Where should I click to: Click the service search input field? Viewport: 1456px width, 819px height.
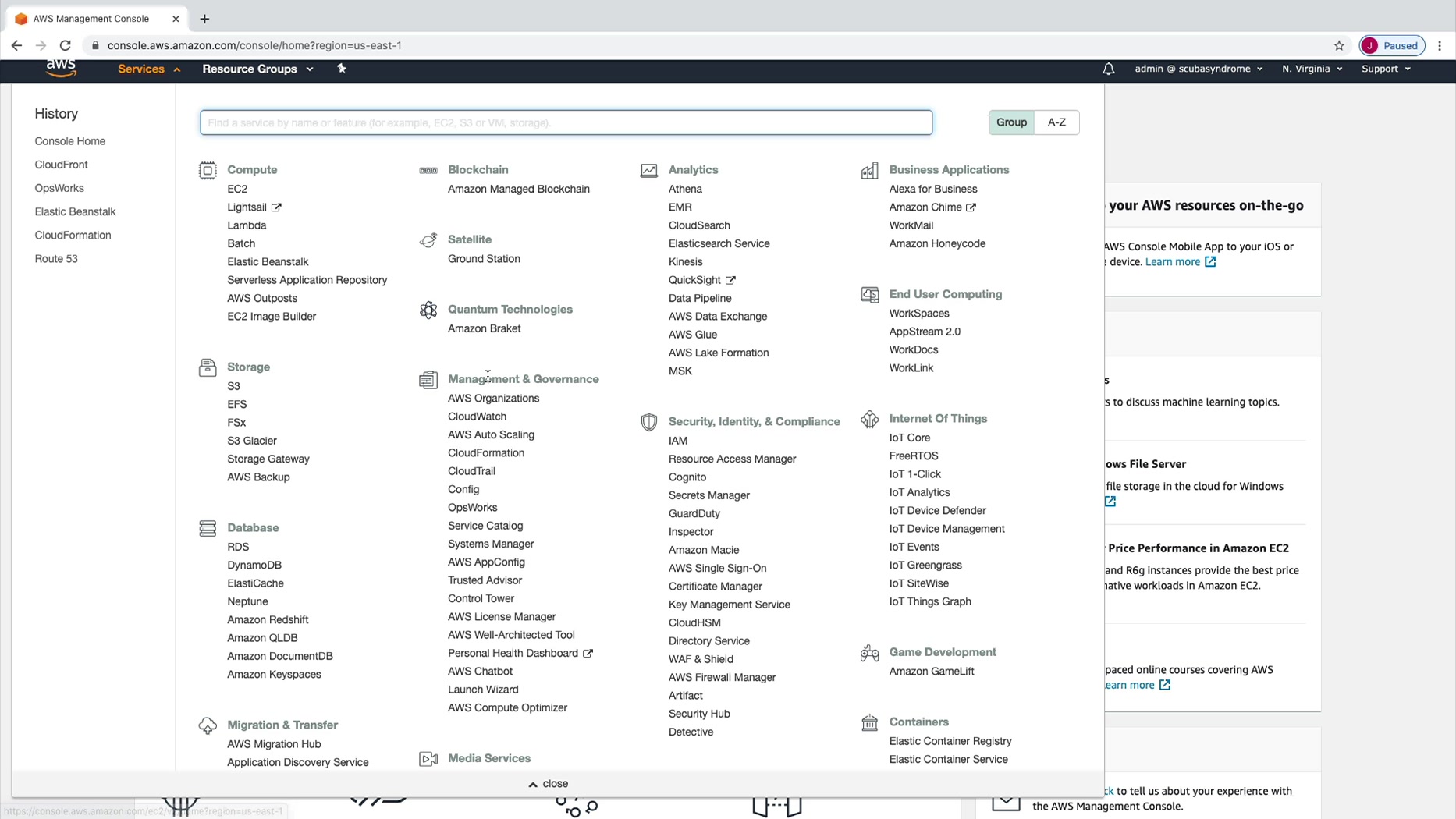click(x=566, y=122)
